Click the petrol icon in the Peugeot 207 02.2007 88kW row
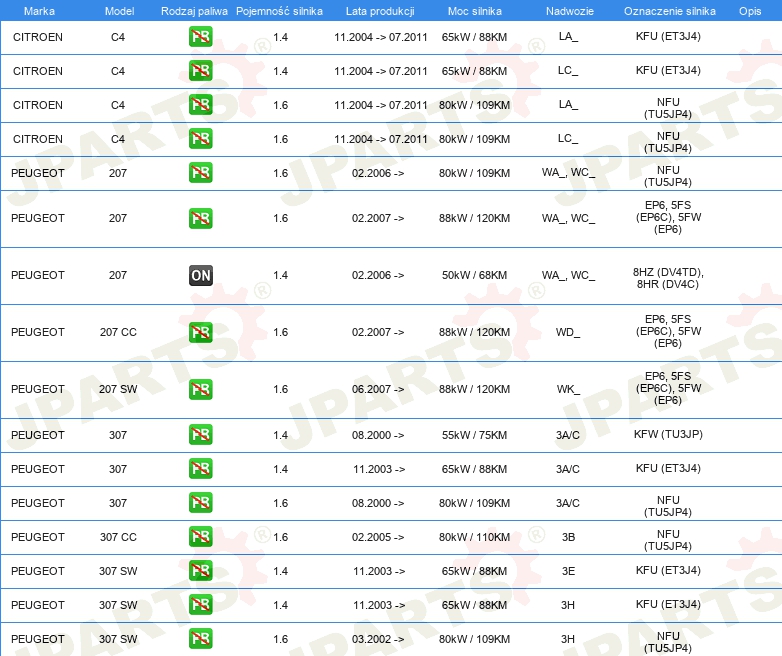Screen dimensions: 782x656 point(200,218)
